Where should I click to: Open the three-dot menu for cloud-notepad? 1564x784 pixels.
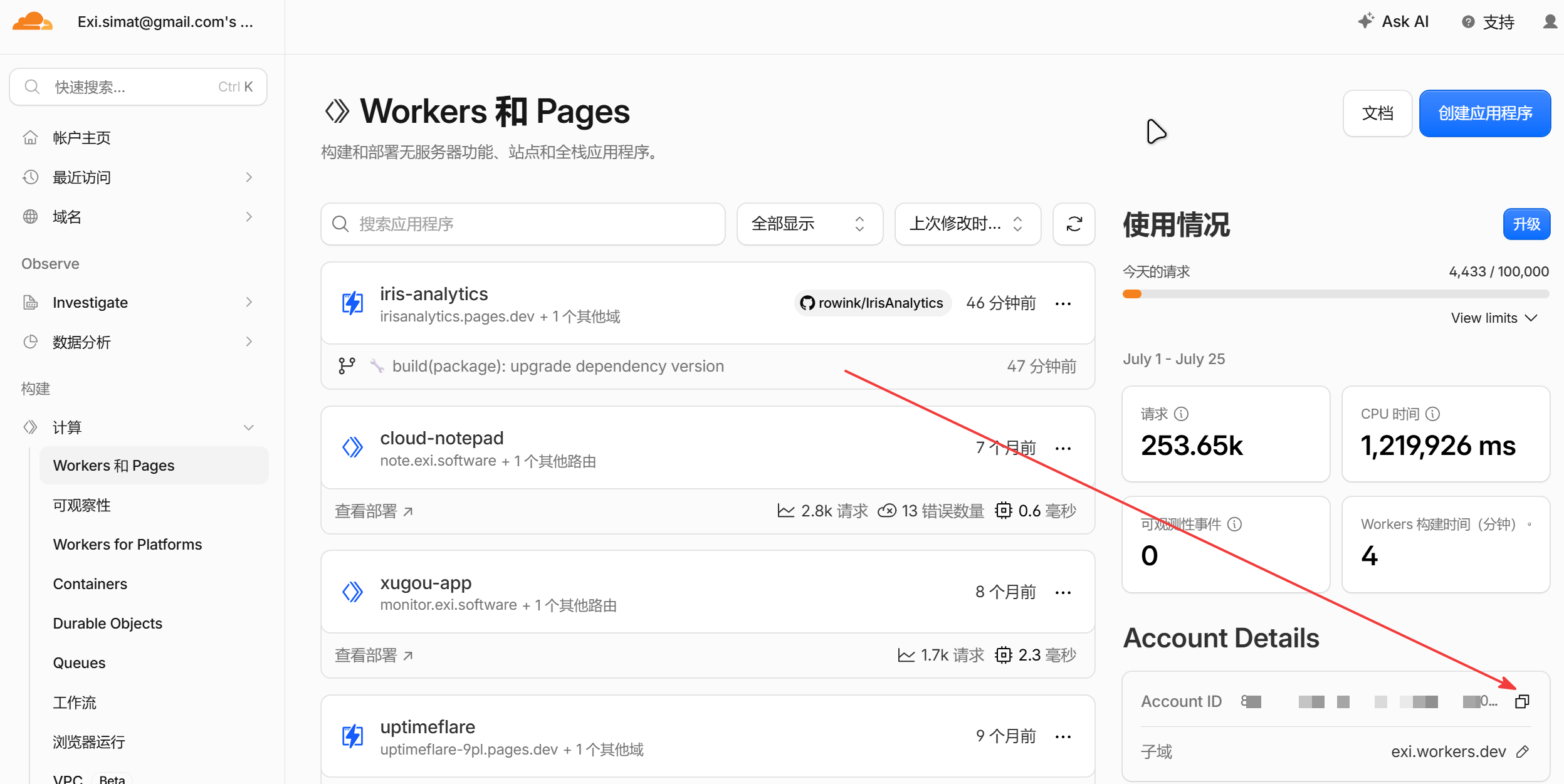coord(1063,448)
